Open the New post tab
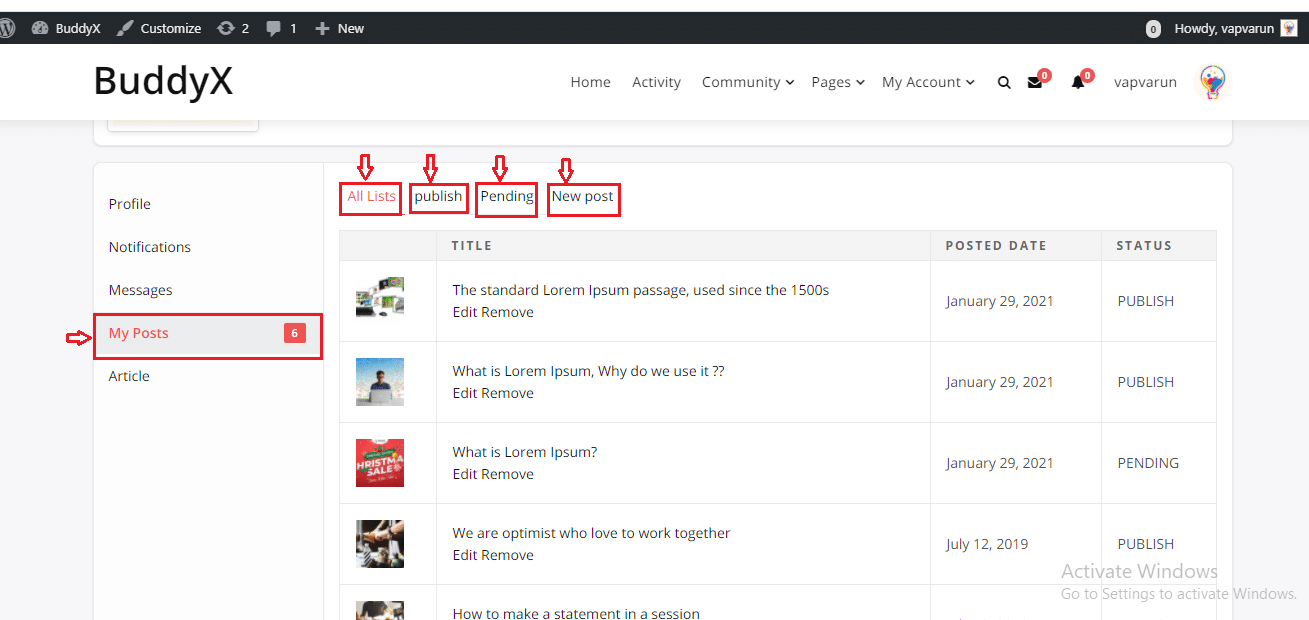This screenshot has height=620, width=1309. pos(583,197)
